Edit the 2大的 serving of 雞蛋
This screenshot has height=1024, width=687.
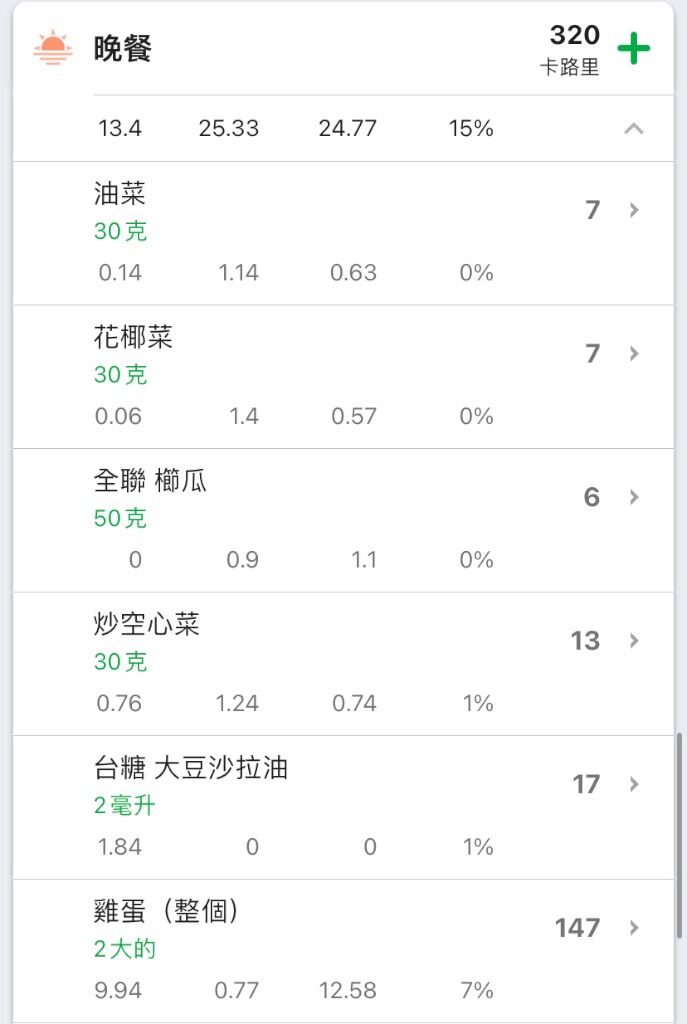pos(124,950)
